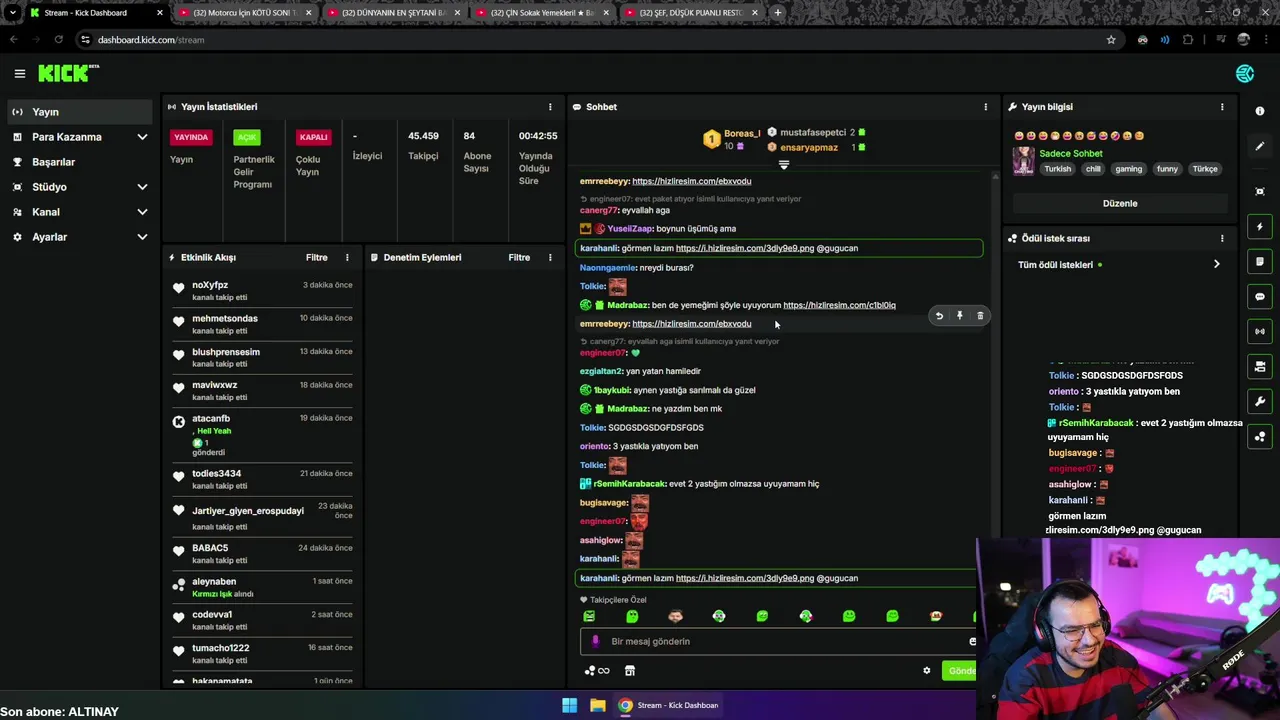Switch to the ŞEF, DÜŞÜK PUANLI tab

[x=691, y=13]
